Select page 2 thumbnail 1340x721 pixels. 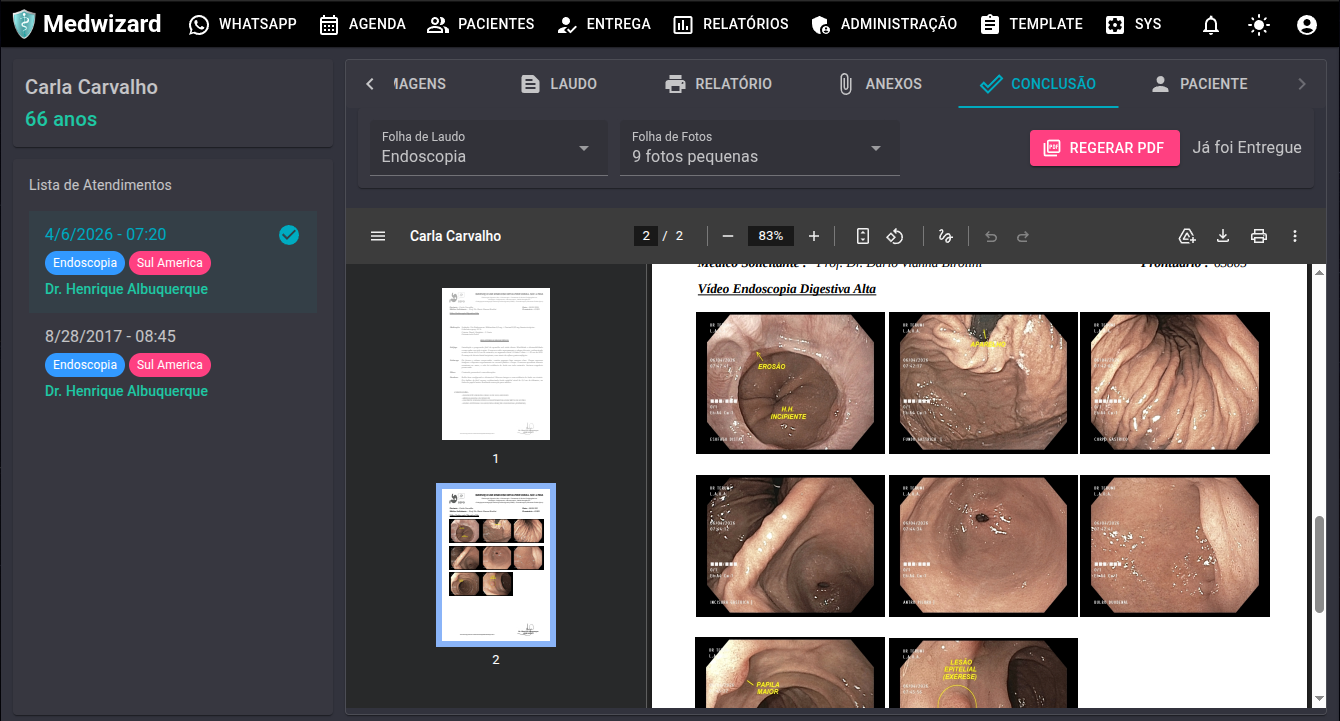pyautogui.click(x=496, y=565)
